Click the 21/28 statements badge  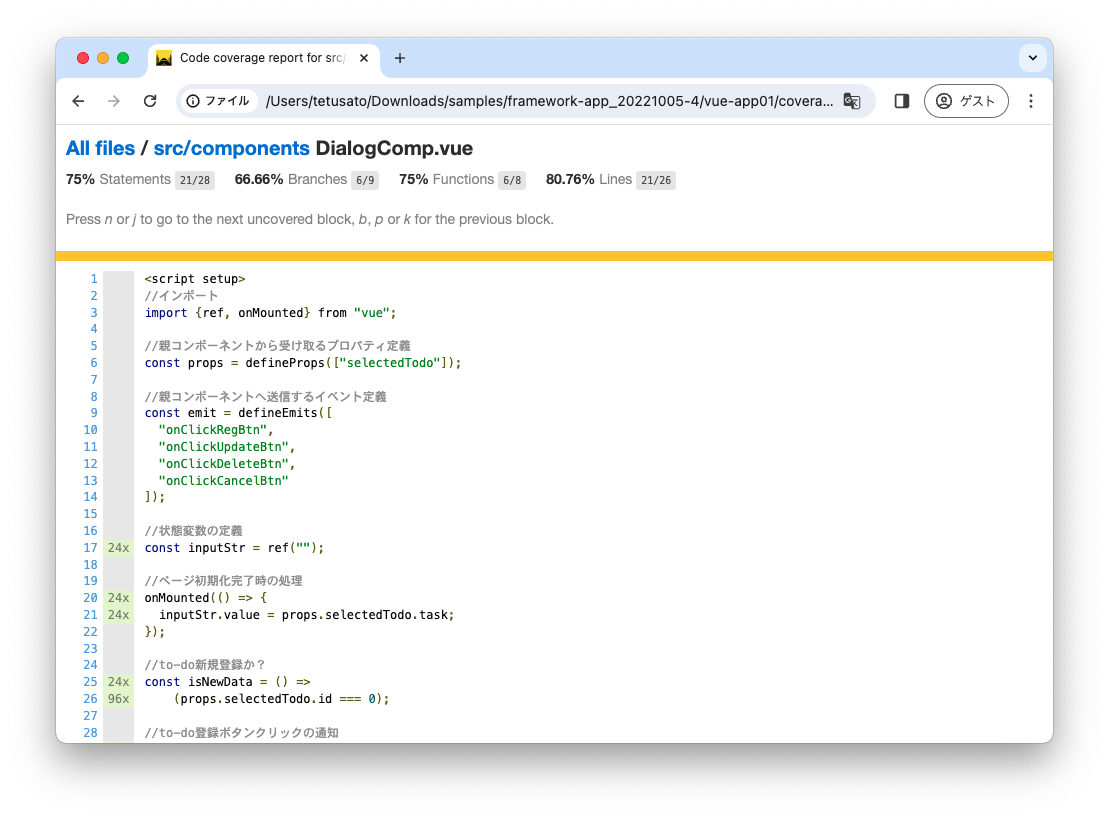194,180
